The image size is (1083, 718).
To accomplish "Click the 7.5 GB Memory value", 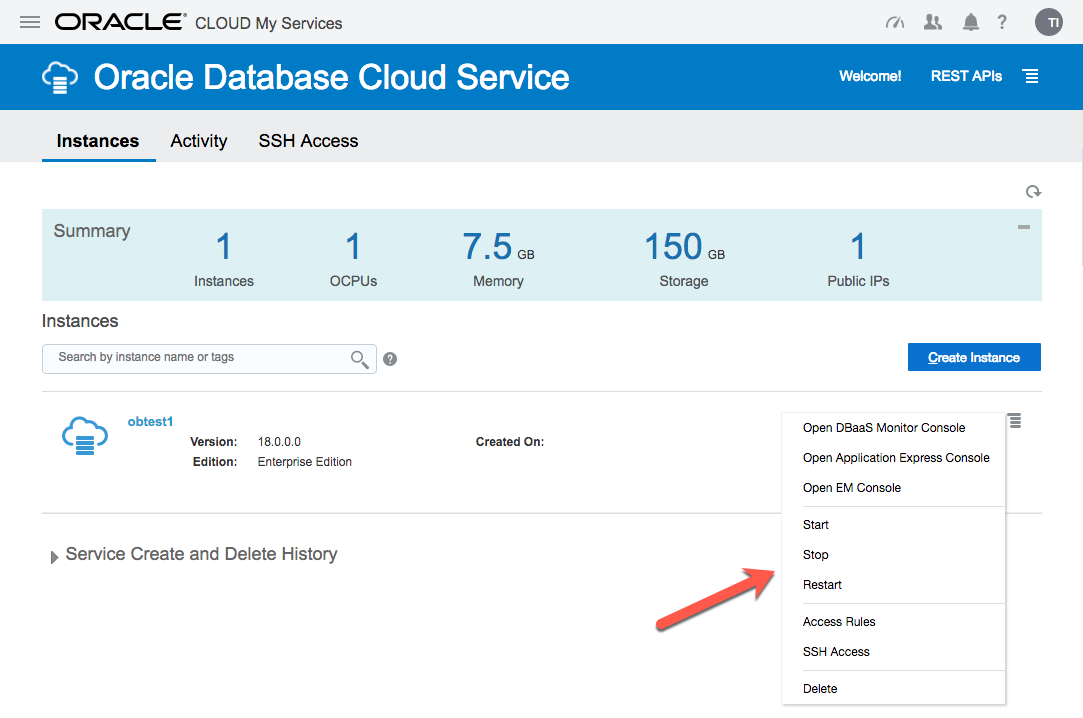I will click(498, 247).
